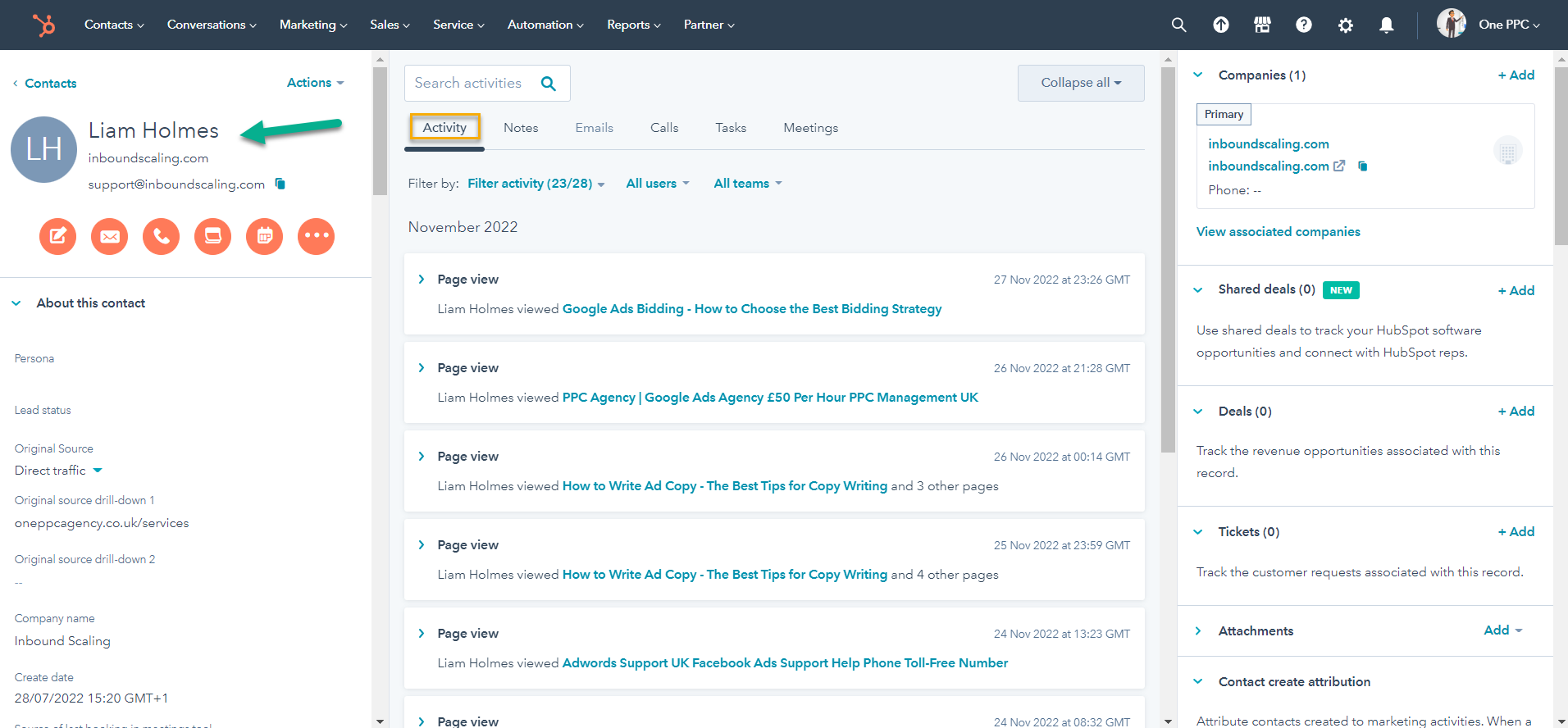Open the top navigation search icon
The image size is (1568, 728).
point(1178,25)
